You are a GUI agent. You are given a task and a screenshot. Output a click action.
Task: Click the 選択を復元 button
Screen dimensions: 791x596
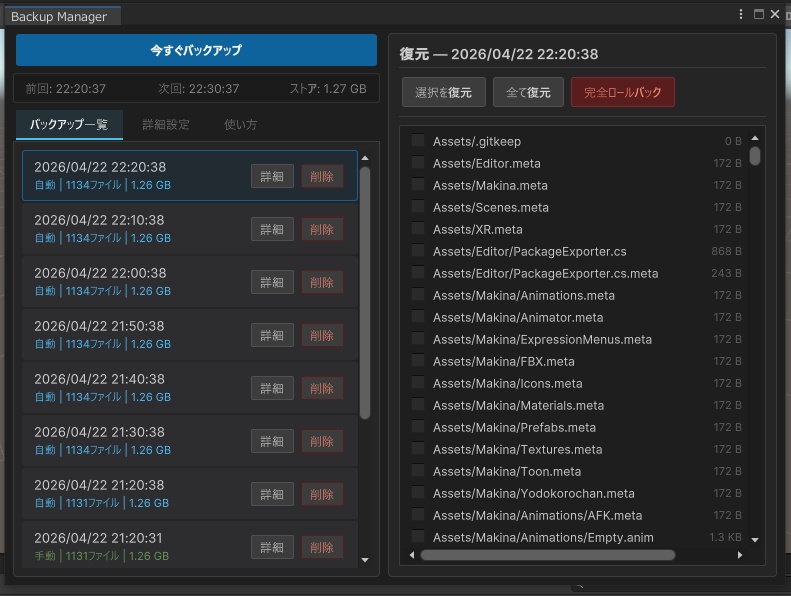pos(444,92)
